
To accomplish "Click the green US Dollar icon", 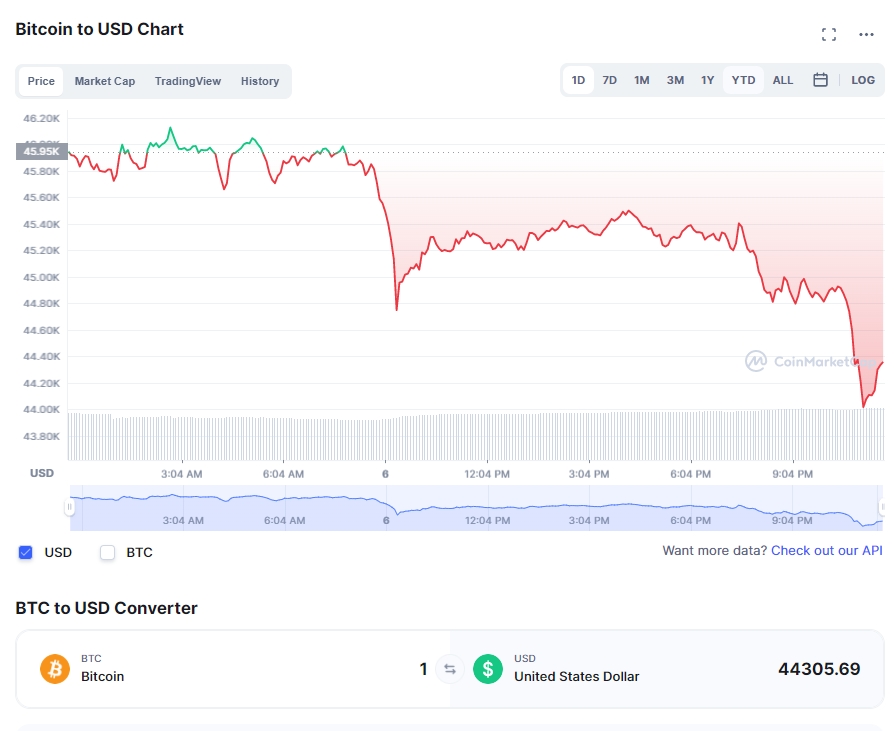I will coord(488,668).
